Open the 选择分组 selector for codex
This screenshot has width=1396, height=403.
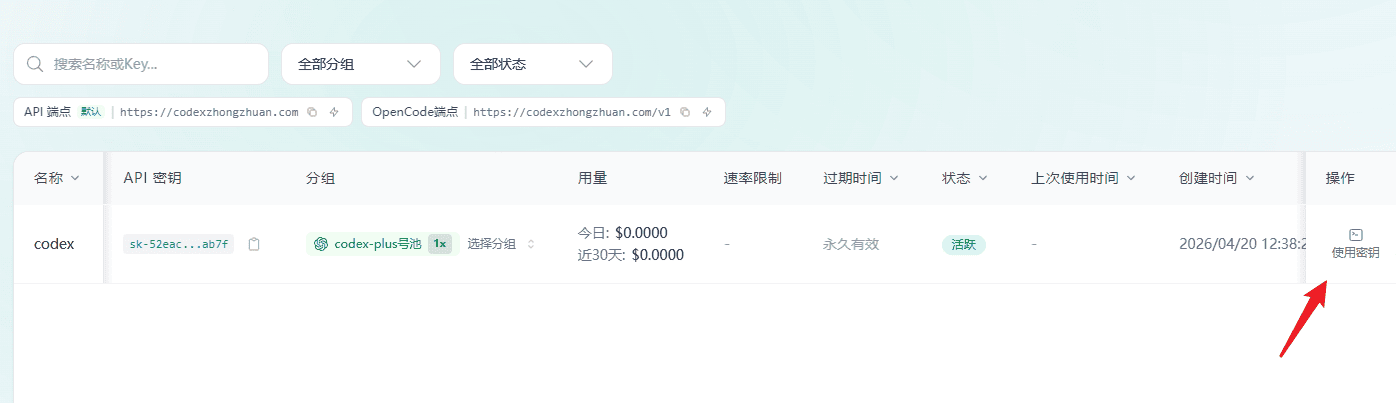(x=501, y=244)
